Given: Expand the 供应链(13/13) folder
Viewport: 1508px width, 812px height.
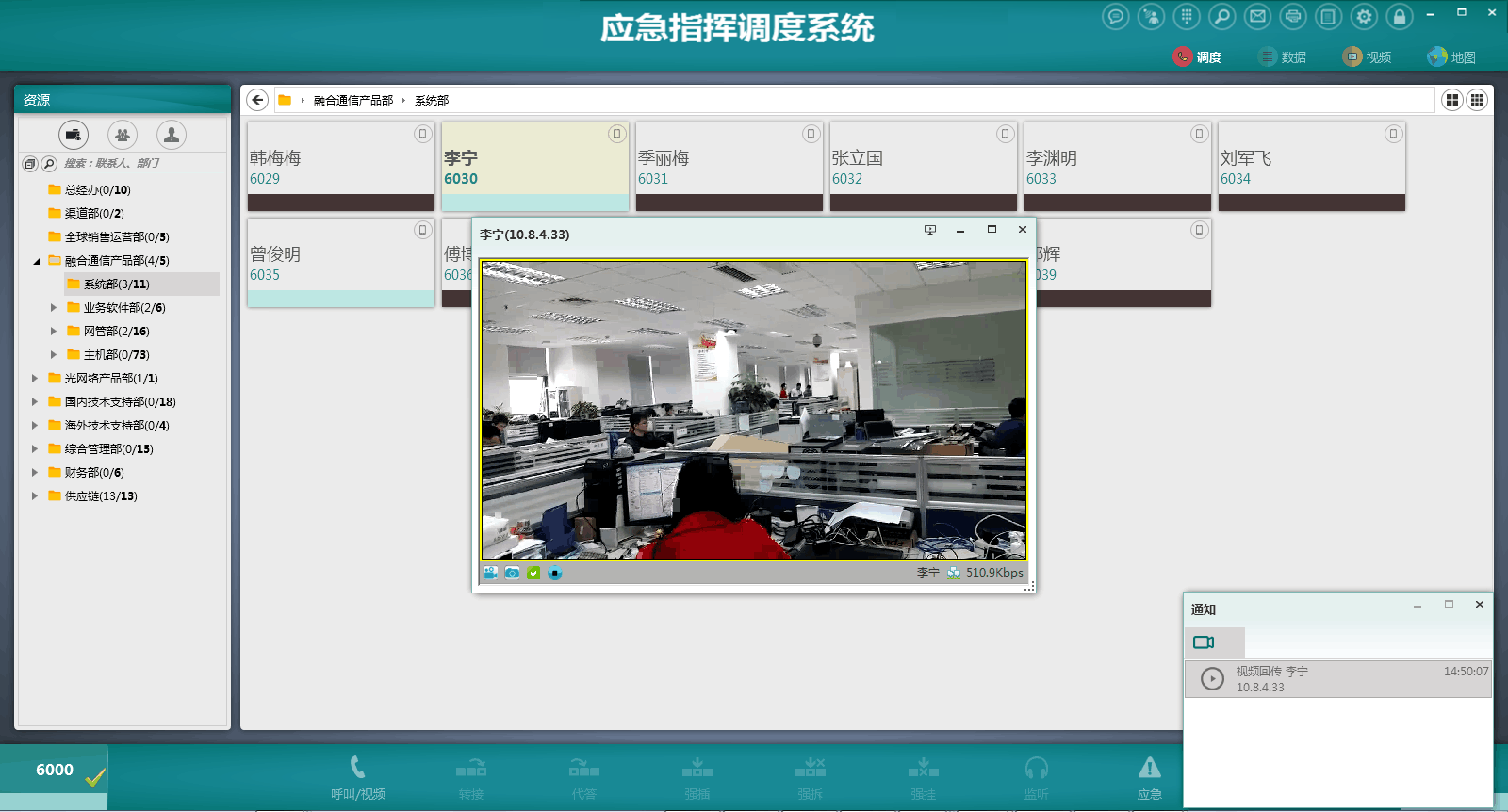Looking at the screenshot, I should [35, 496].
